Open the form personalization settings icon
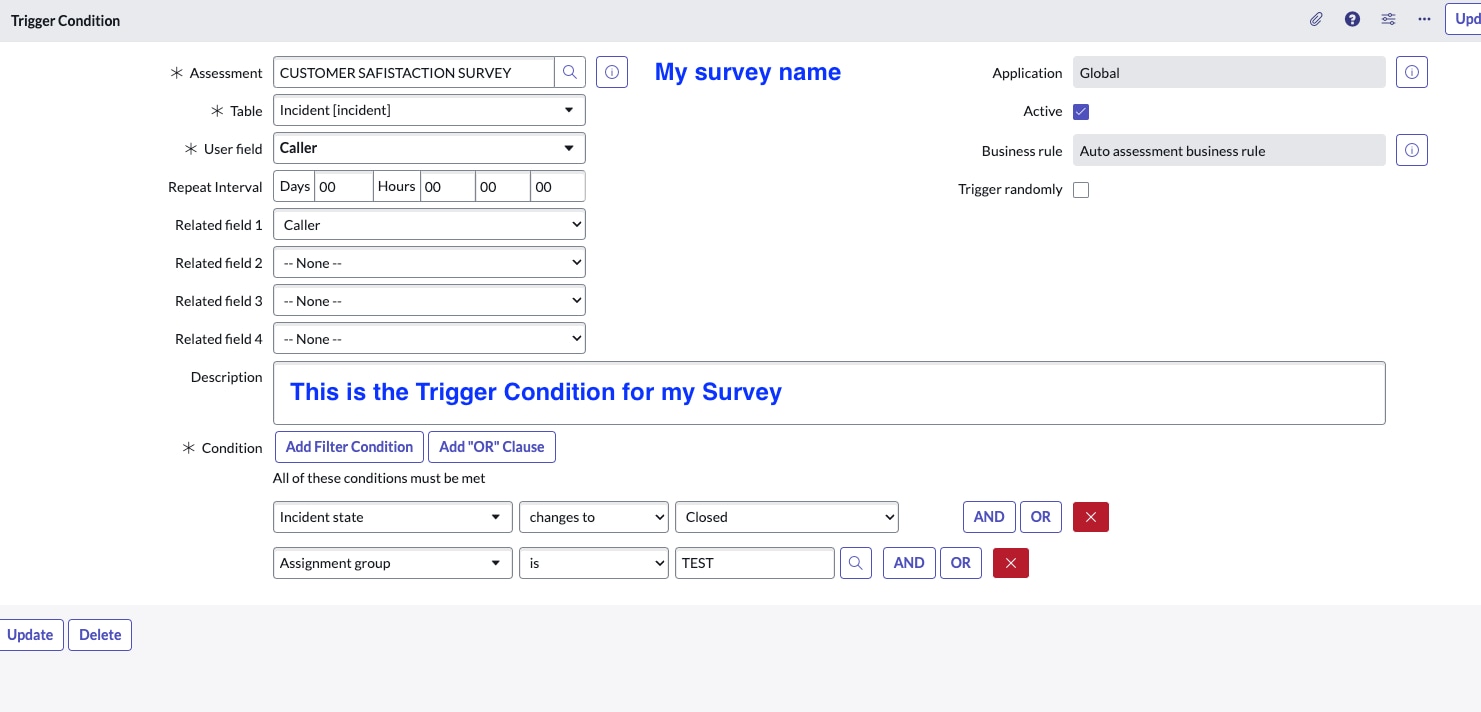 point(1388,19)
